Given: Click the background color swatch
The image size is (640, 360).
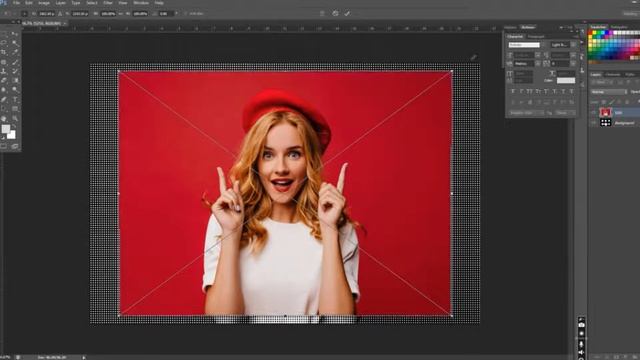Looking at the screenshot, I should [12, 135].
